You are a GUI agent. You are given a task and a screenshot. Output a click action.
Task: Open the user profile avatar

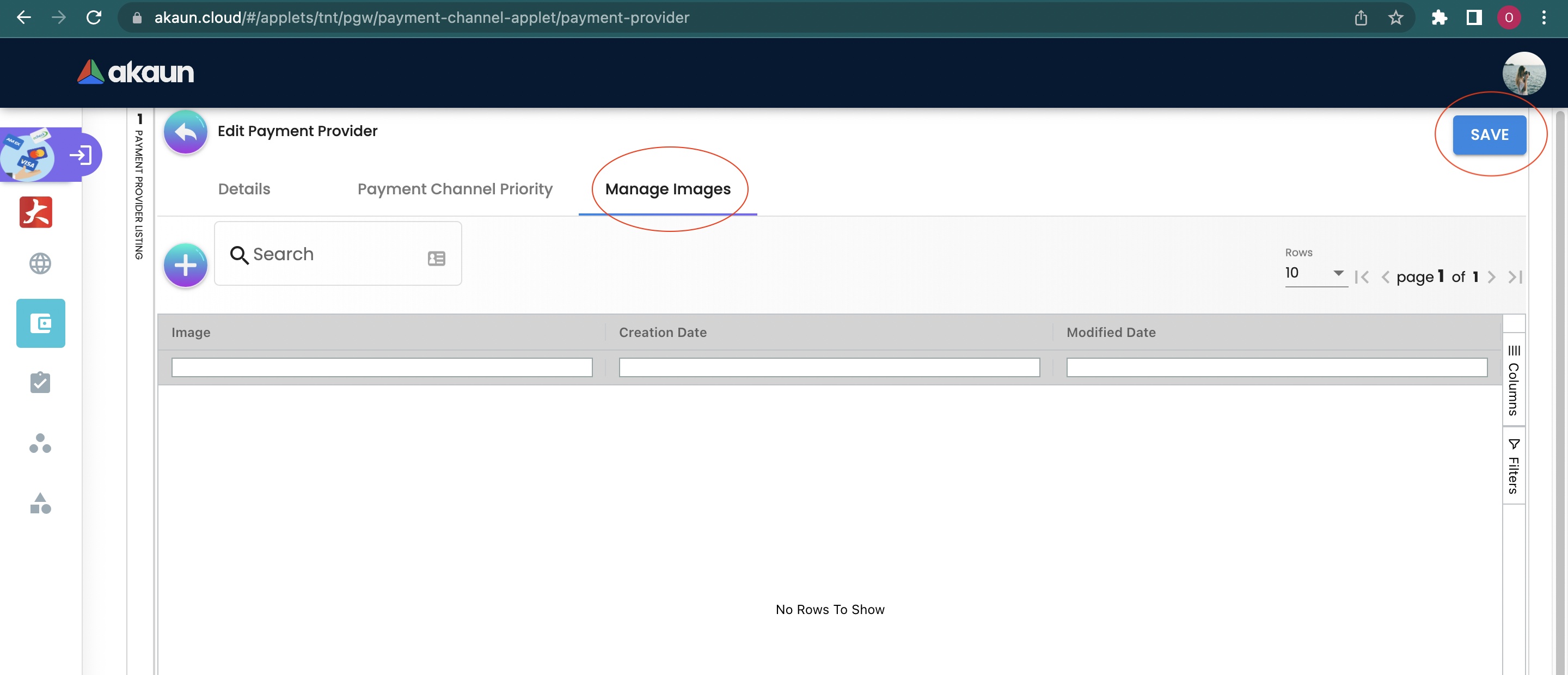1523,73
